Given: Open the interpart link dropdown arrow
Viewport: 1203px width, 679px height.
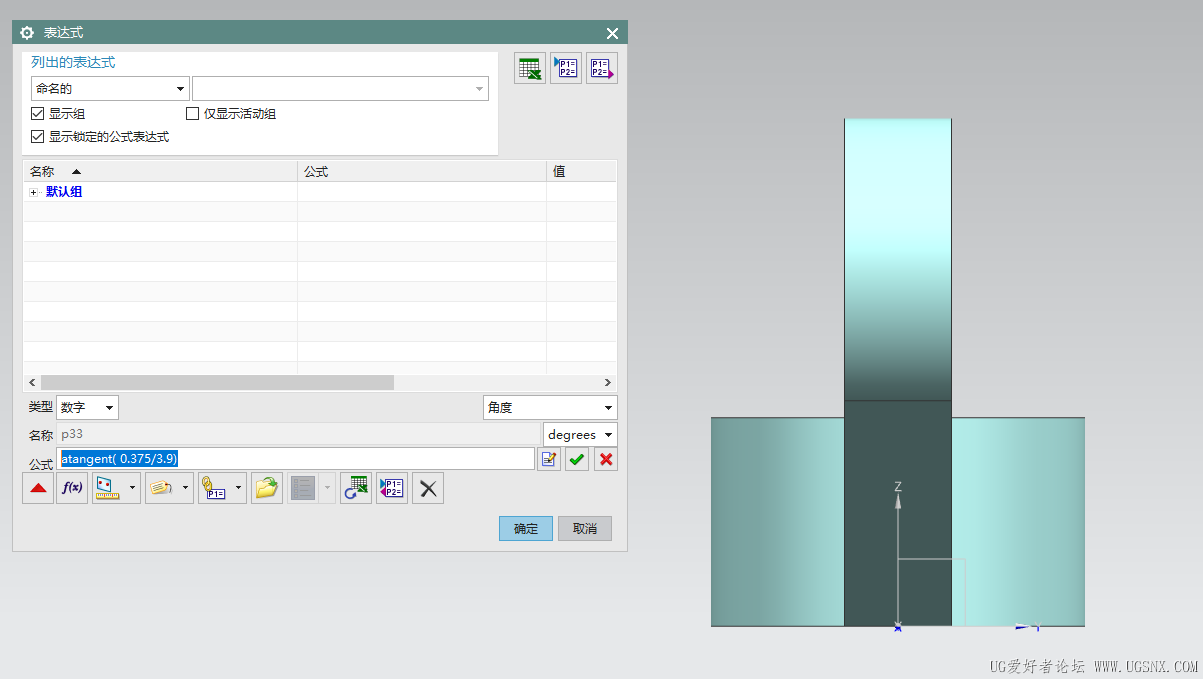Looking at the screenshot, I should click(x=239, y=488).
